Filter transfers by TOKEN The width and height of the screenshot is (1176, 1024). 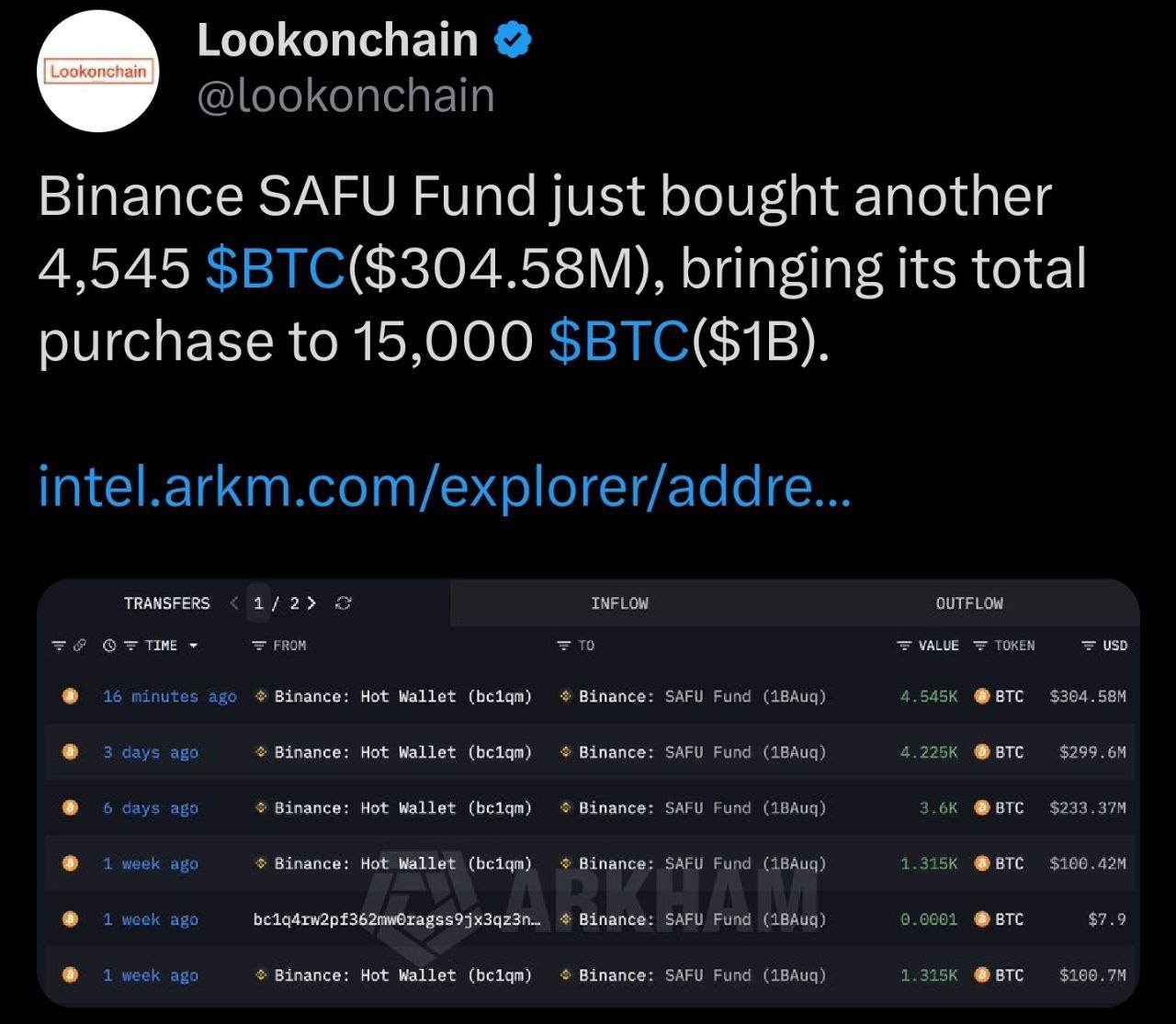click(980, 646)
